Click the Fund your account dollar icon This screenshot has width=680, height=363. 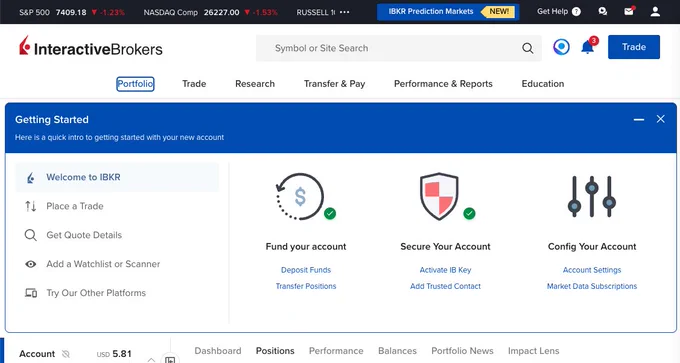pos(300,196)
